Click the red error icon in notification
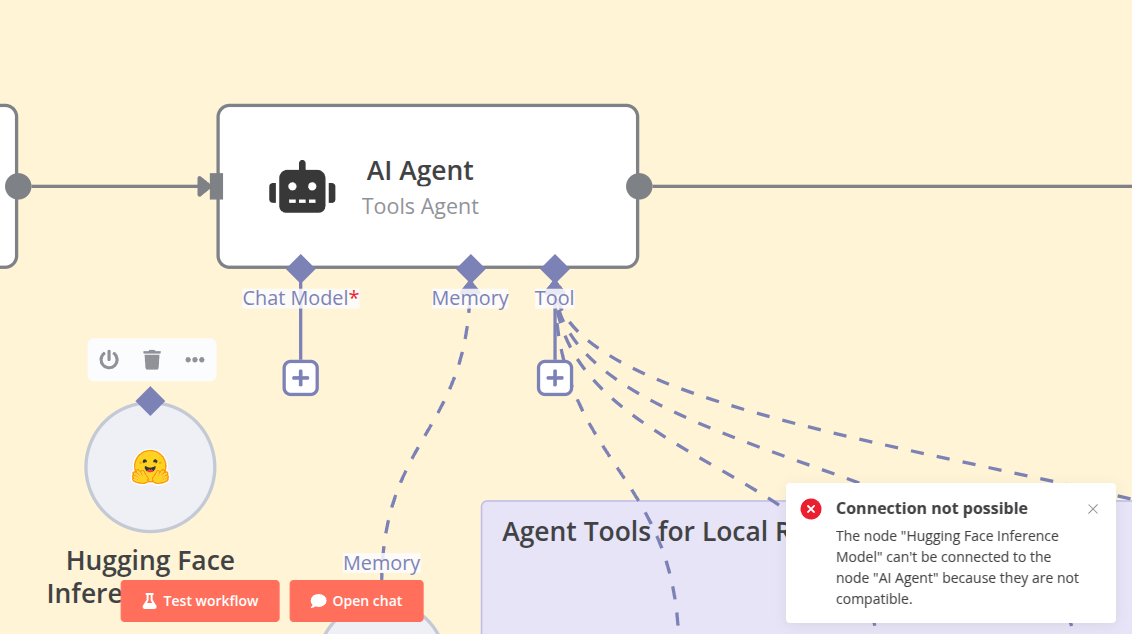 click(811, 509)
